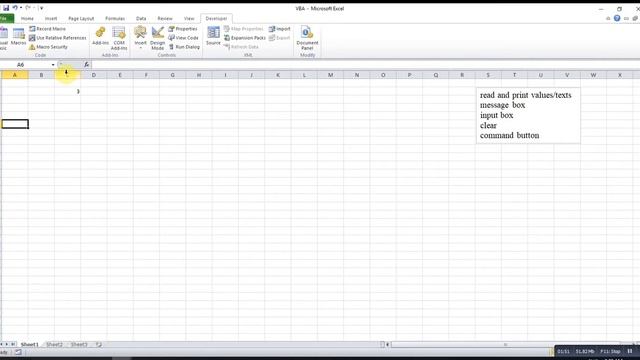Switch to the Insert ribbon tab

pos(51,18)
